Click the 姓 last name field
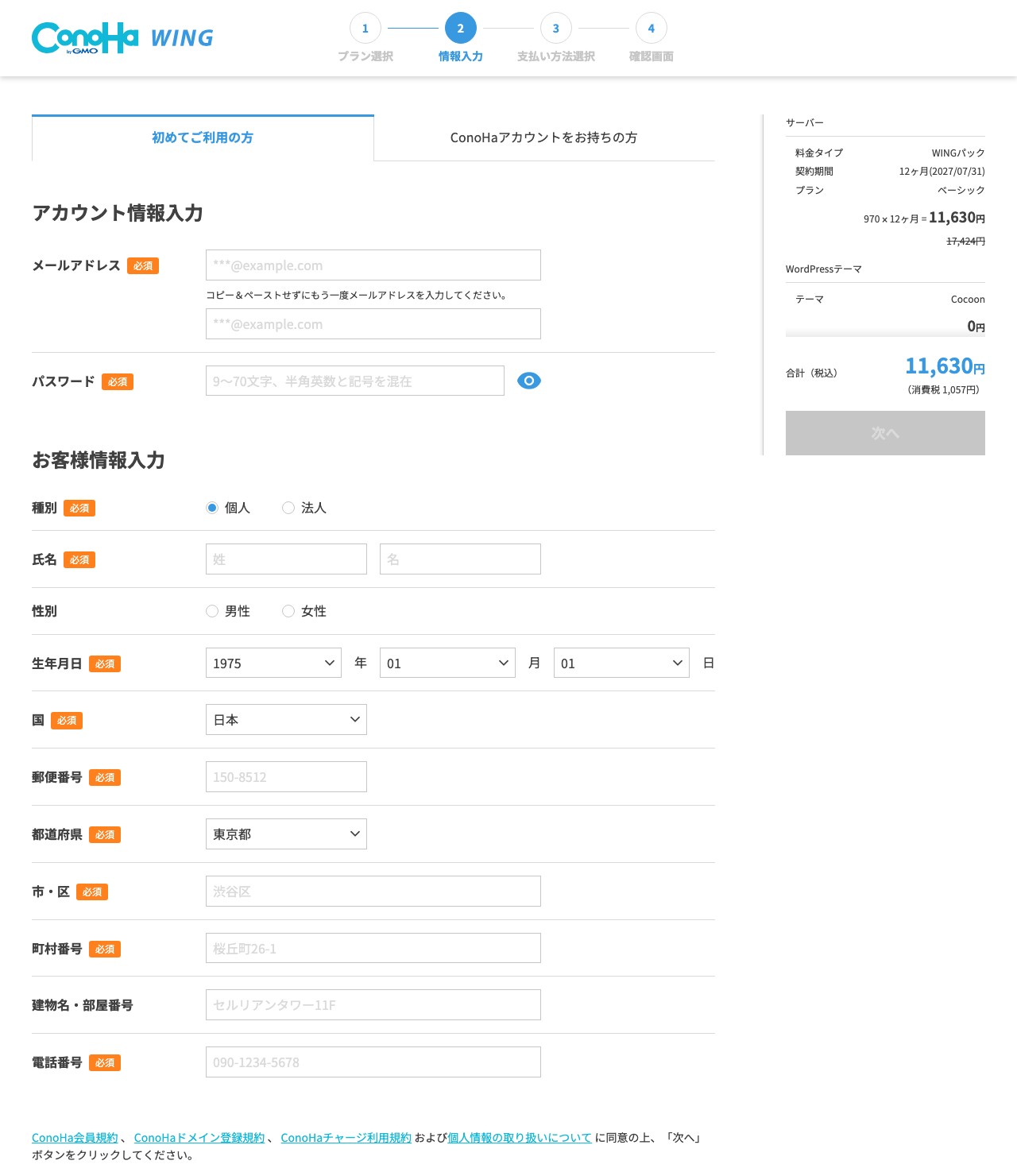Viewport: 1017px width, 1176px height. coord(286,559)
